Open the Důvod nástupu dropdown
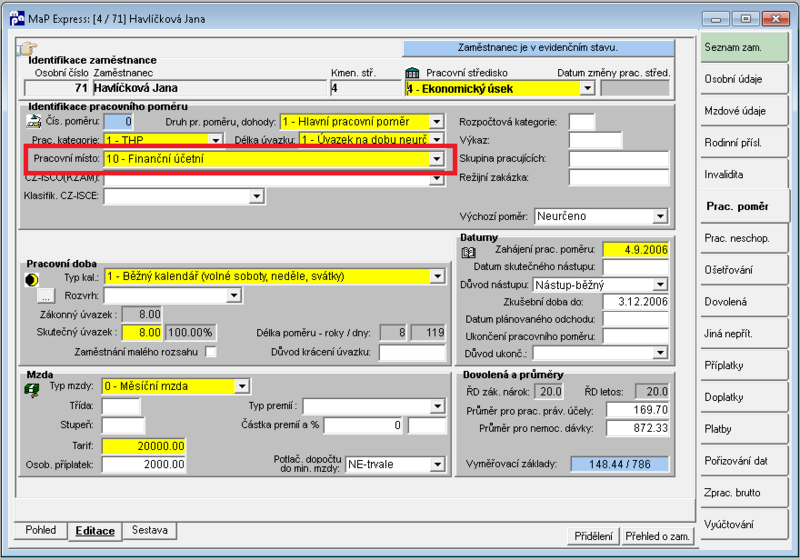800x560 pixels. (660, 285)
